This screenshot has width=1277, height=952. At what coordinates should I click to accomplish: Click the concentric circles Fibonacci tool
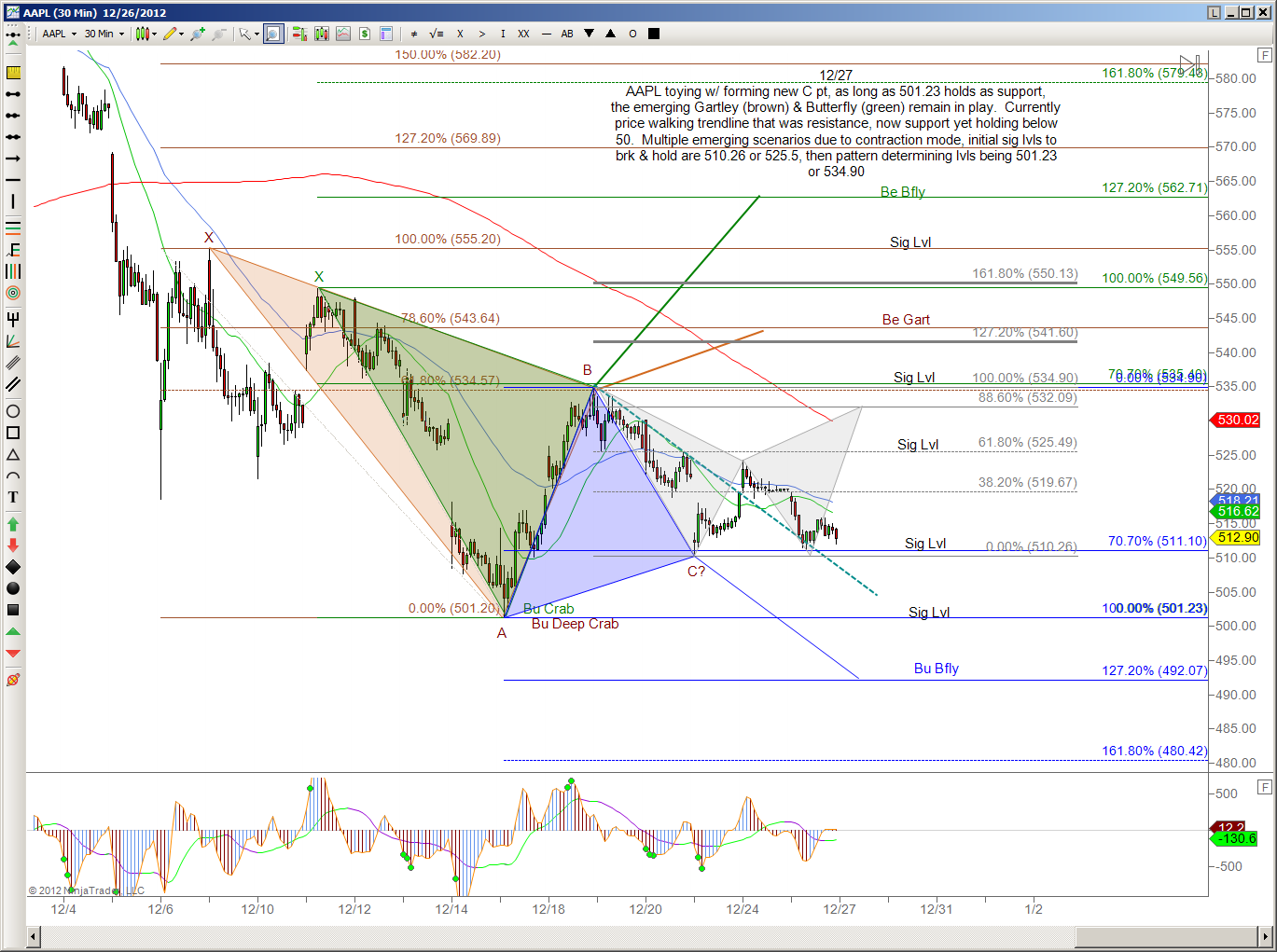click(13, 293)
